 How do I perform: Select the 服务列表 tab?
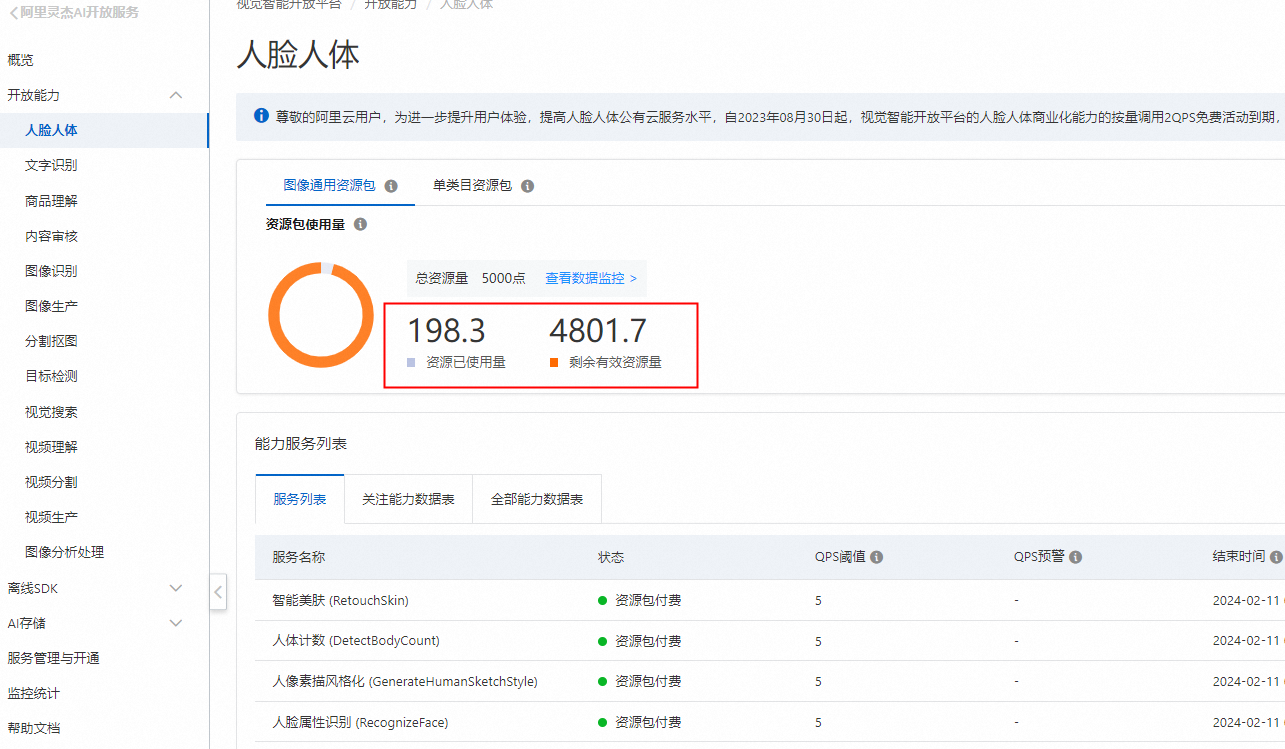(x=300, y=499)
